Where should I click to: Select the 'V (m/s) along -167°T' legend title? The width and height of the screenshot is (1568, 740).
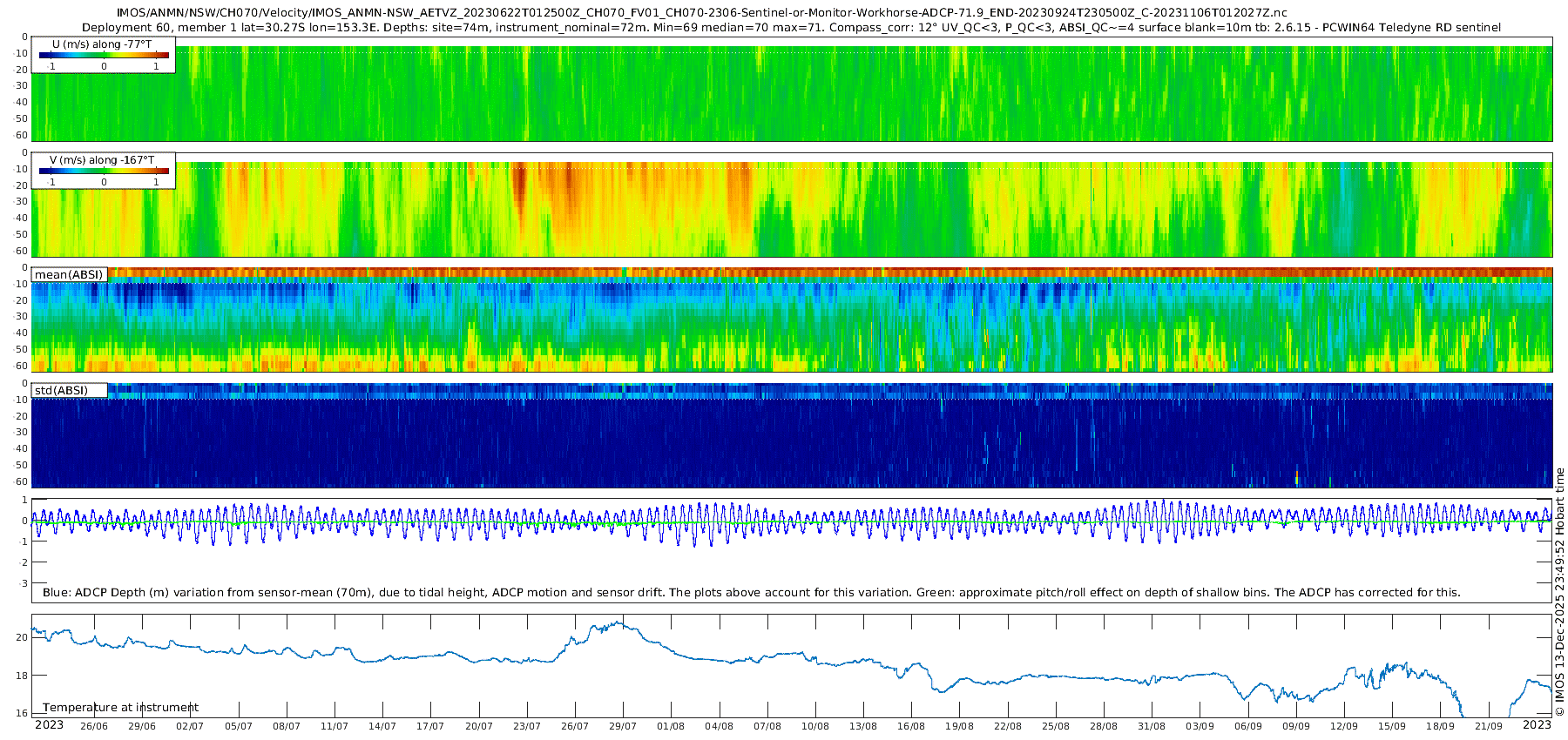[103, 160]
